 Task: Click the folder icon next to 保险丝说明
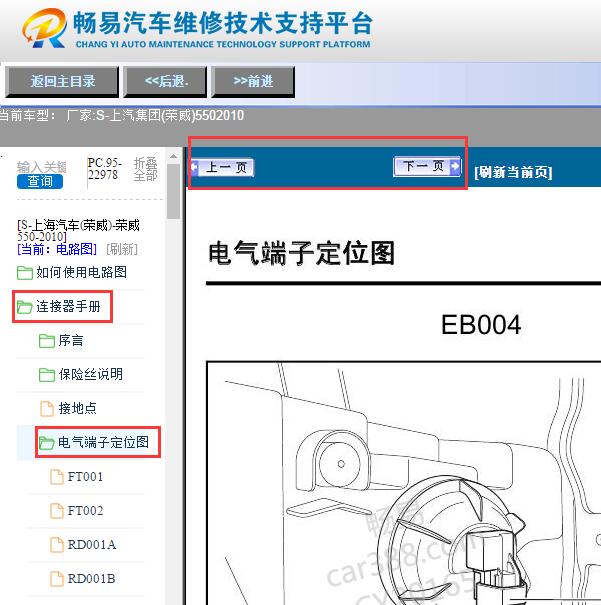(x=47, y=375)
